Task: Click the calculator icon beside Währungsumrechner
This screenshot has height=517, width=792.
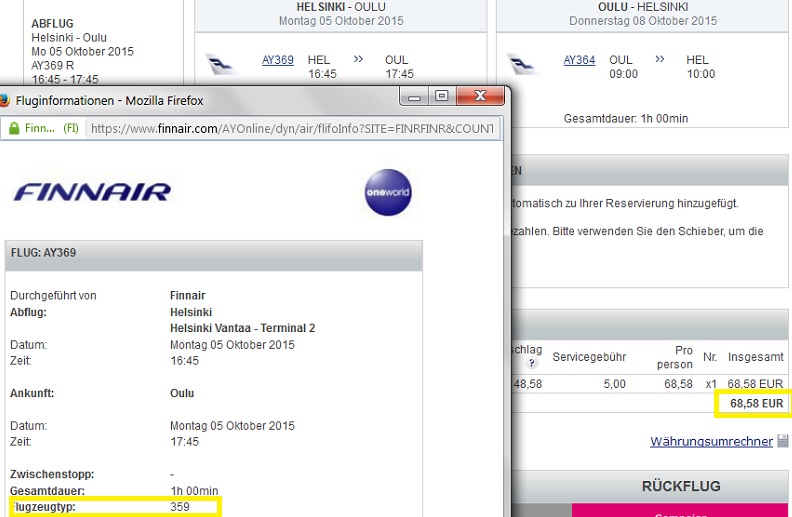Action: [x=782, y=441]
